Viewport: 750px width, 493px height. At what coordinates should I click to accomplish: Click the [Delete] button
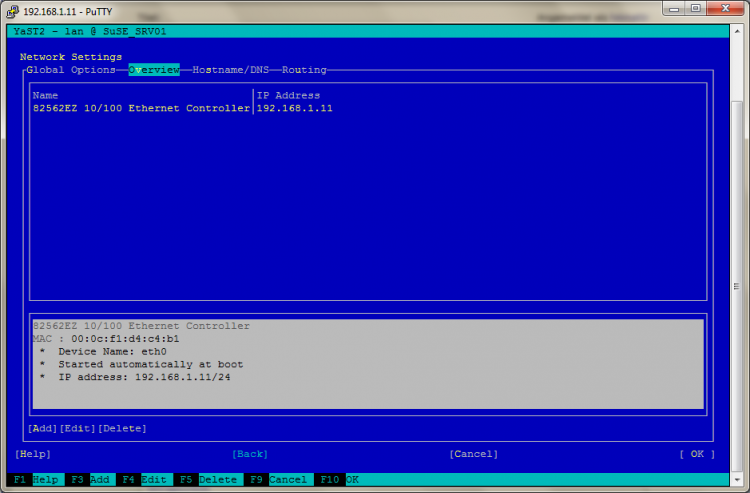(x=122, y=428)
